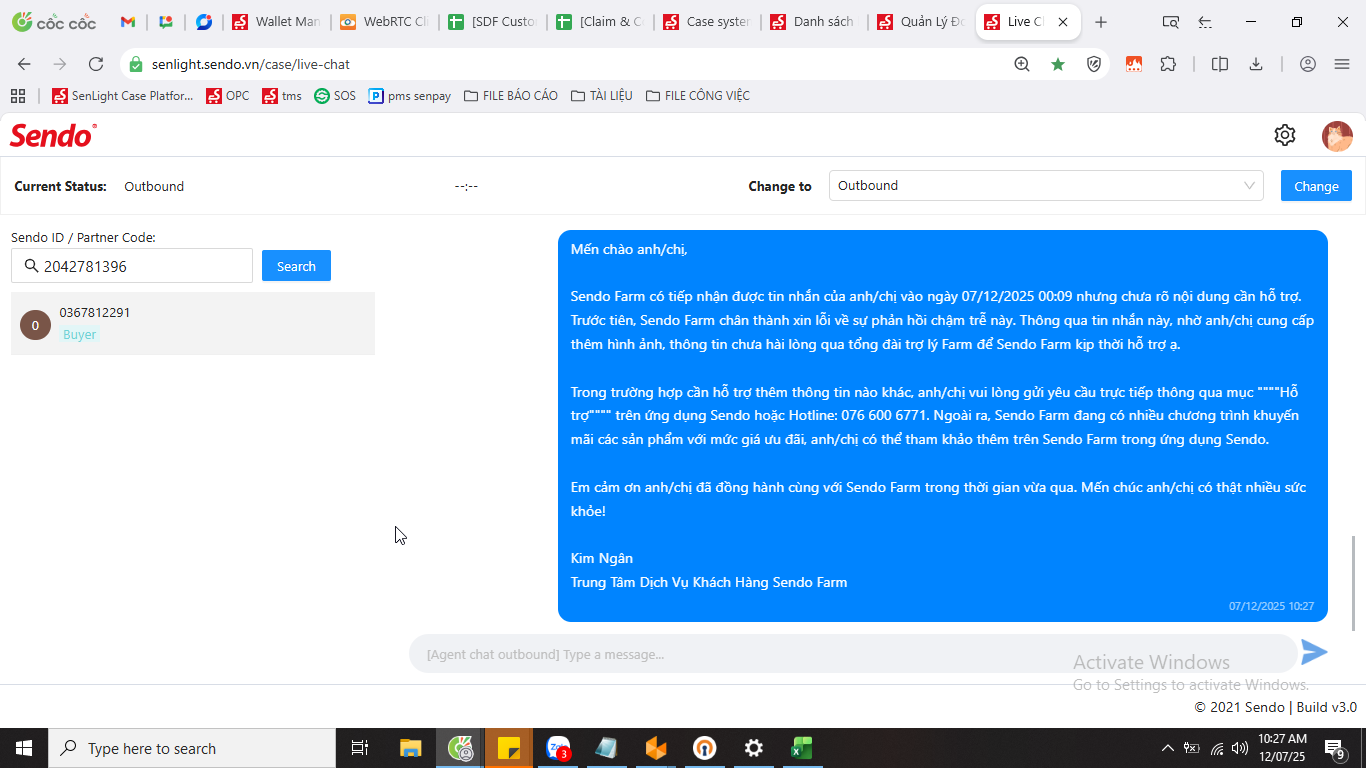Switch to the Case system tab

click(x=709, y=22)
